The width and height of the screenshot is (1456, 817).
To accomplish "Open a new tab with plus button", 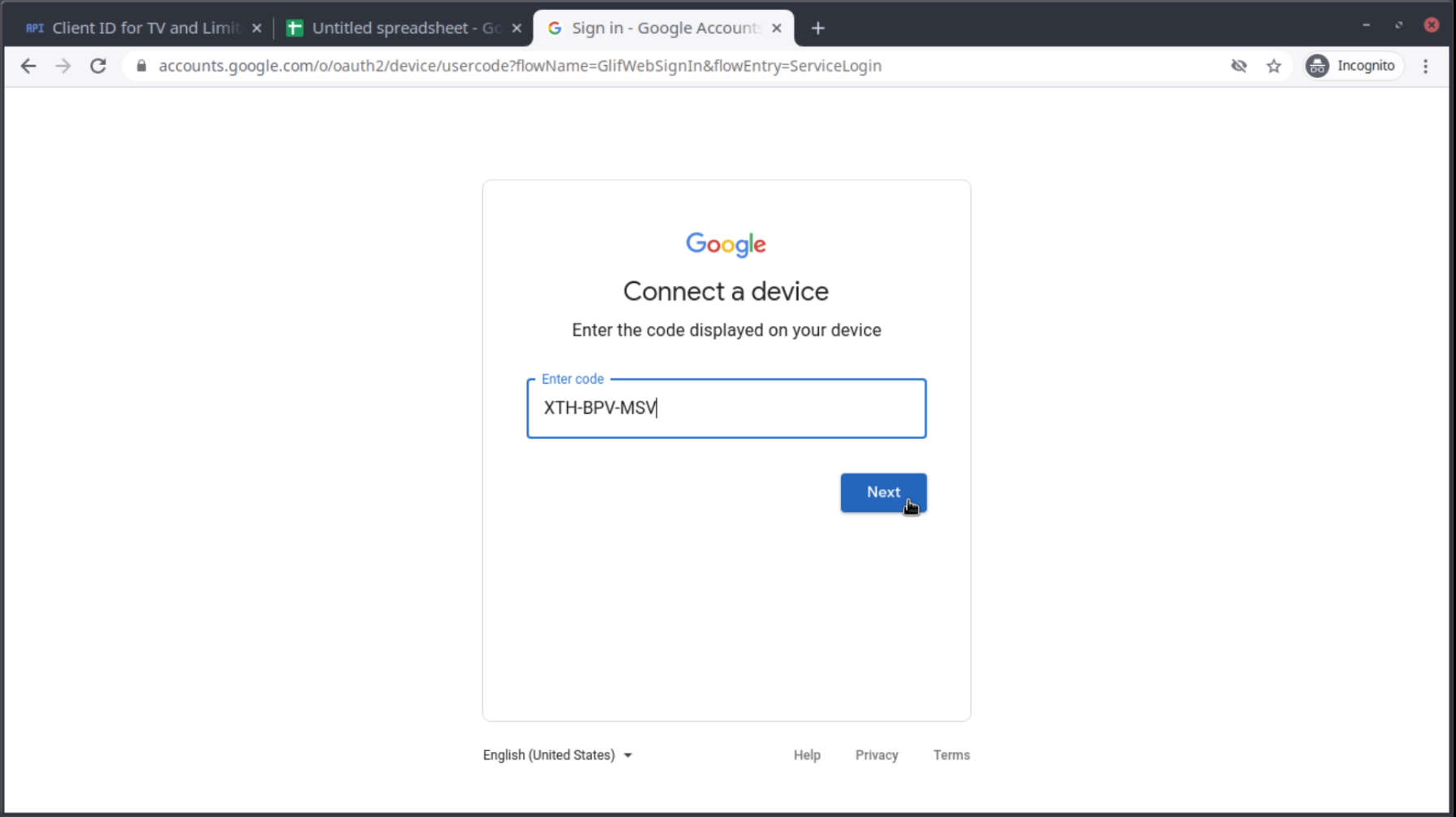I will pyautogui.click(x=817, y=28).
